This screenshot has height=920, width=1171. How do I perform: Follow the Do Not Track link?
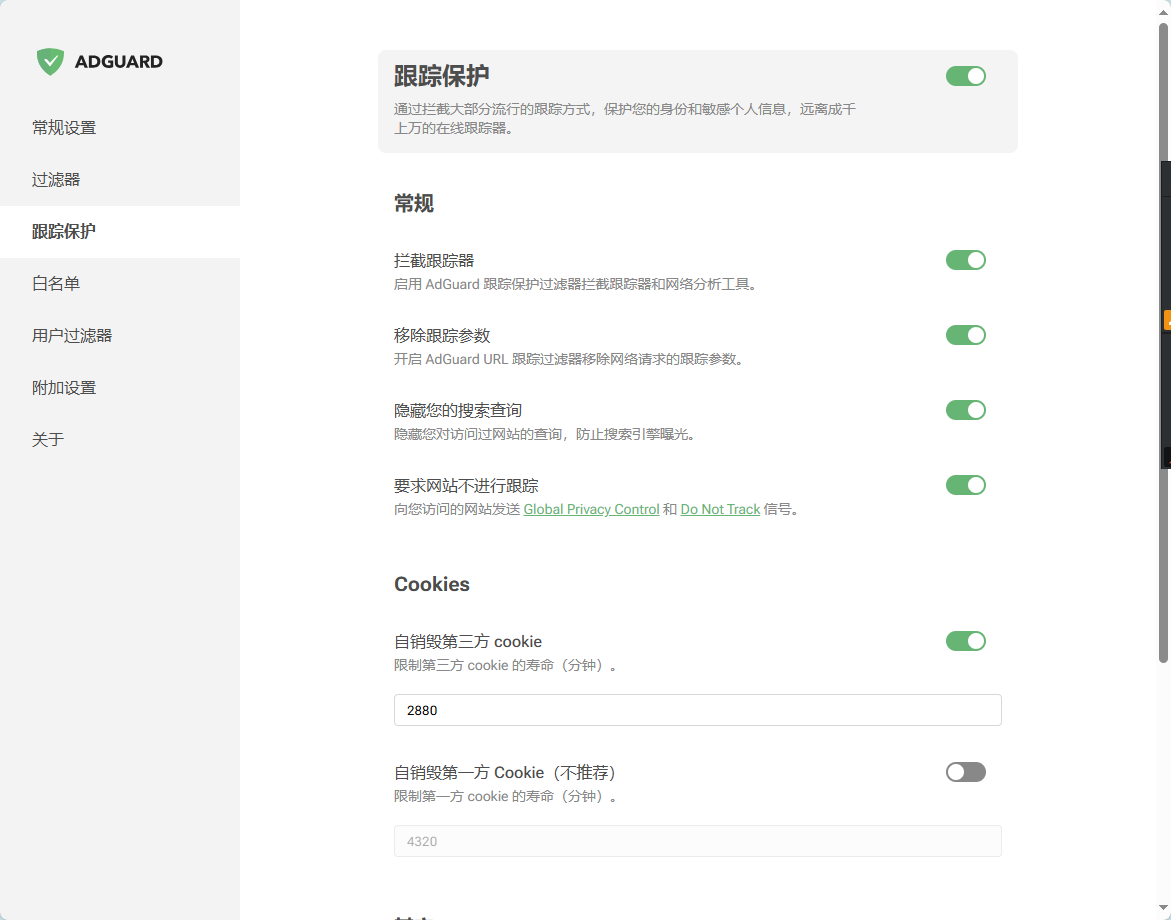pyautogui.click(x=720, y=509)
